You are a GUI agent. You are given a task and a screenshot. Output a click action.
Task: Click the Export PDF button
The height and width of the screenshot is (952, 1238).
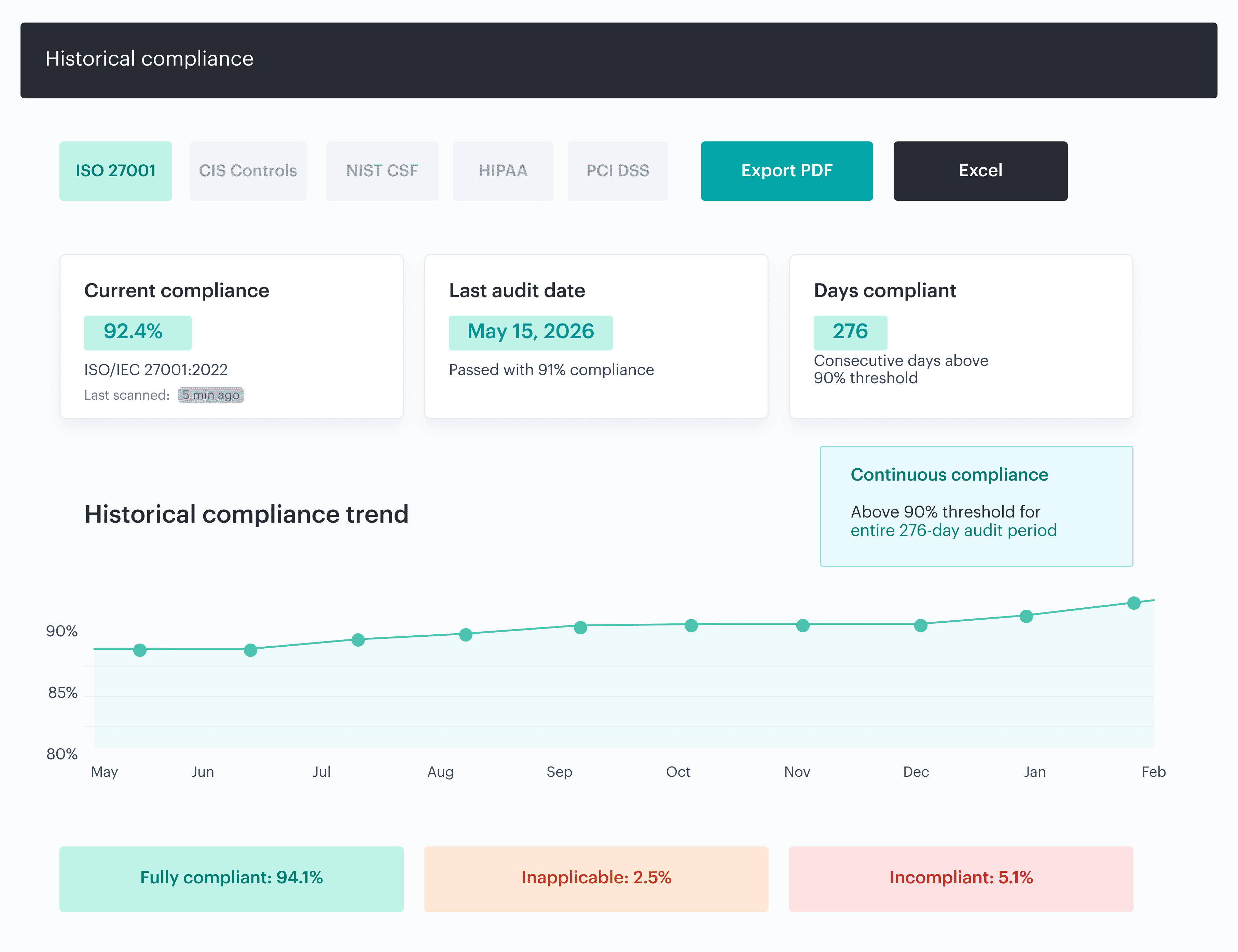786,170
